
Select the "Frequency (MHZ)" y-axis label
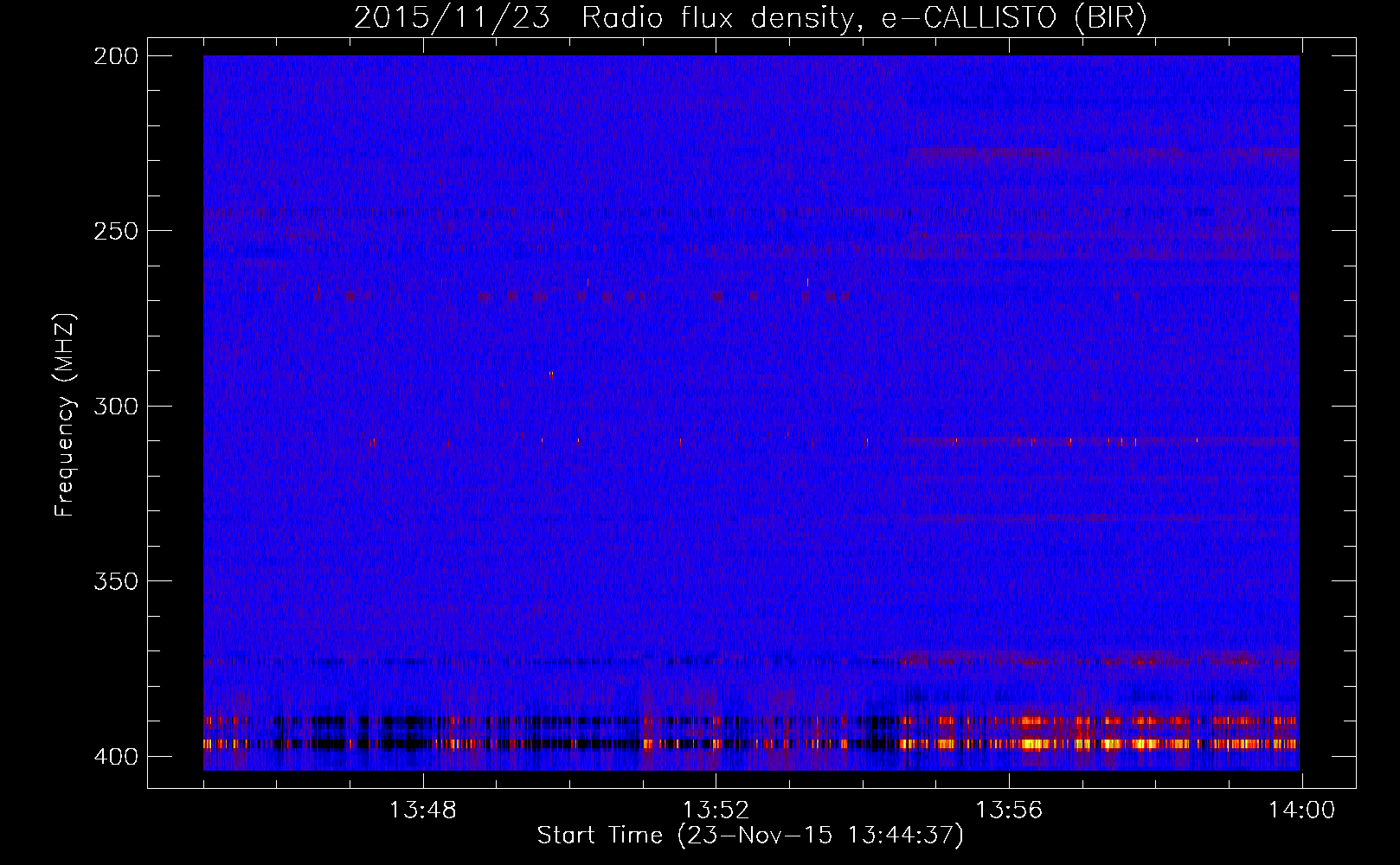coord(65,415)
